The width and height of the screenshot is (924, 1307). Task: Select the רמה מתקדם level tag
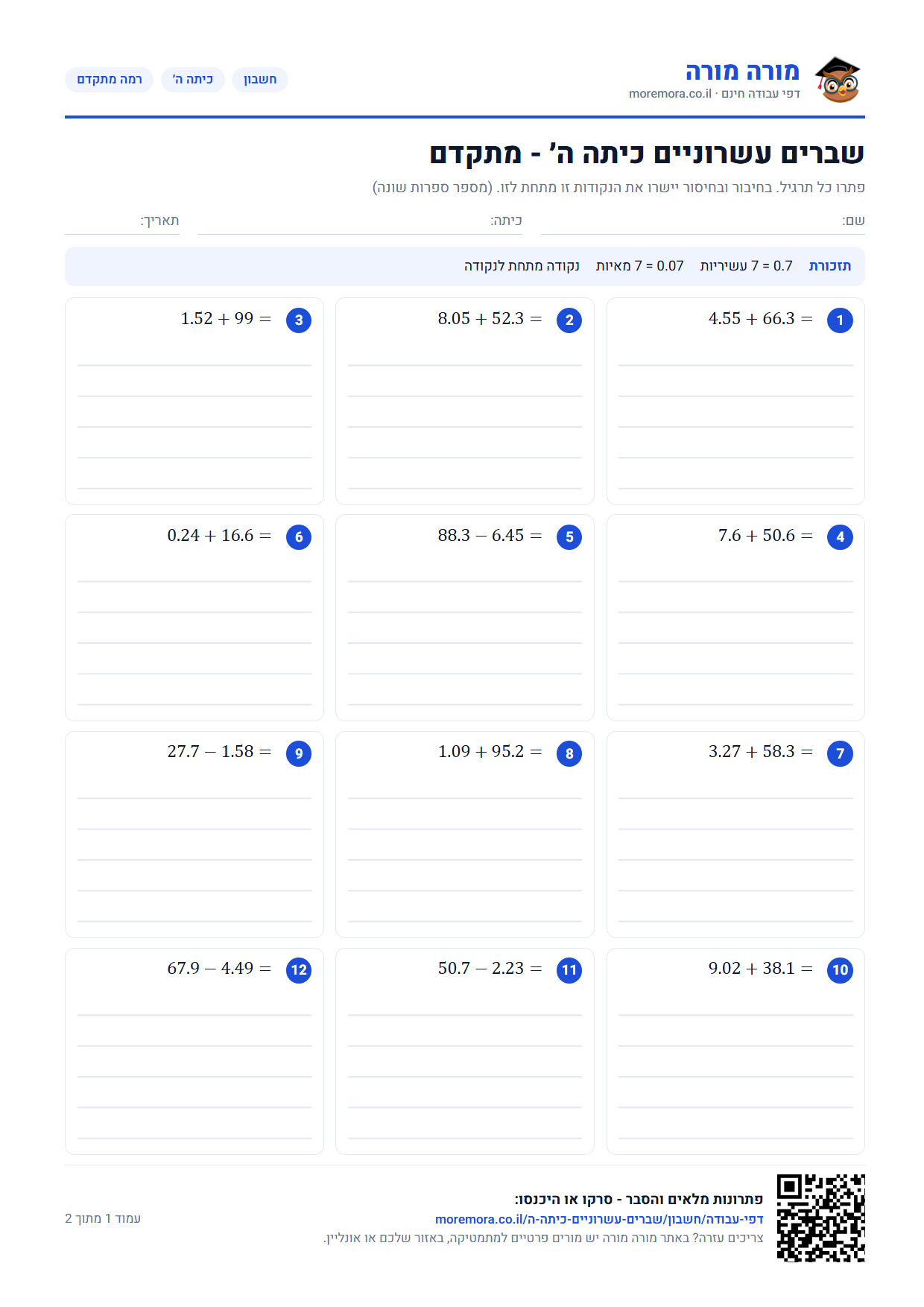tap(110, 80)
